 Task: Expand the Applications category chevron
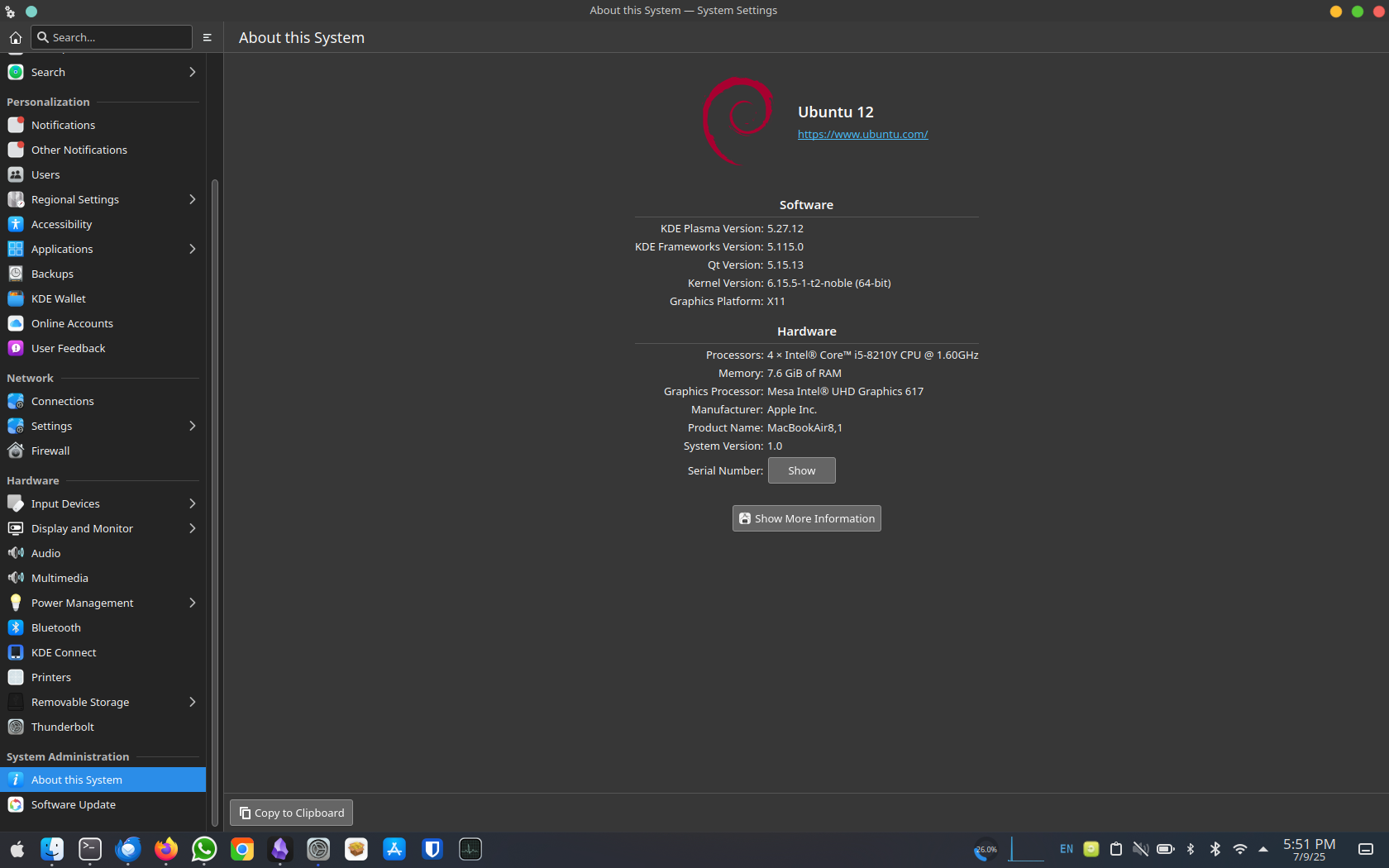click(192, 249)
